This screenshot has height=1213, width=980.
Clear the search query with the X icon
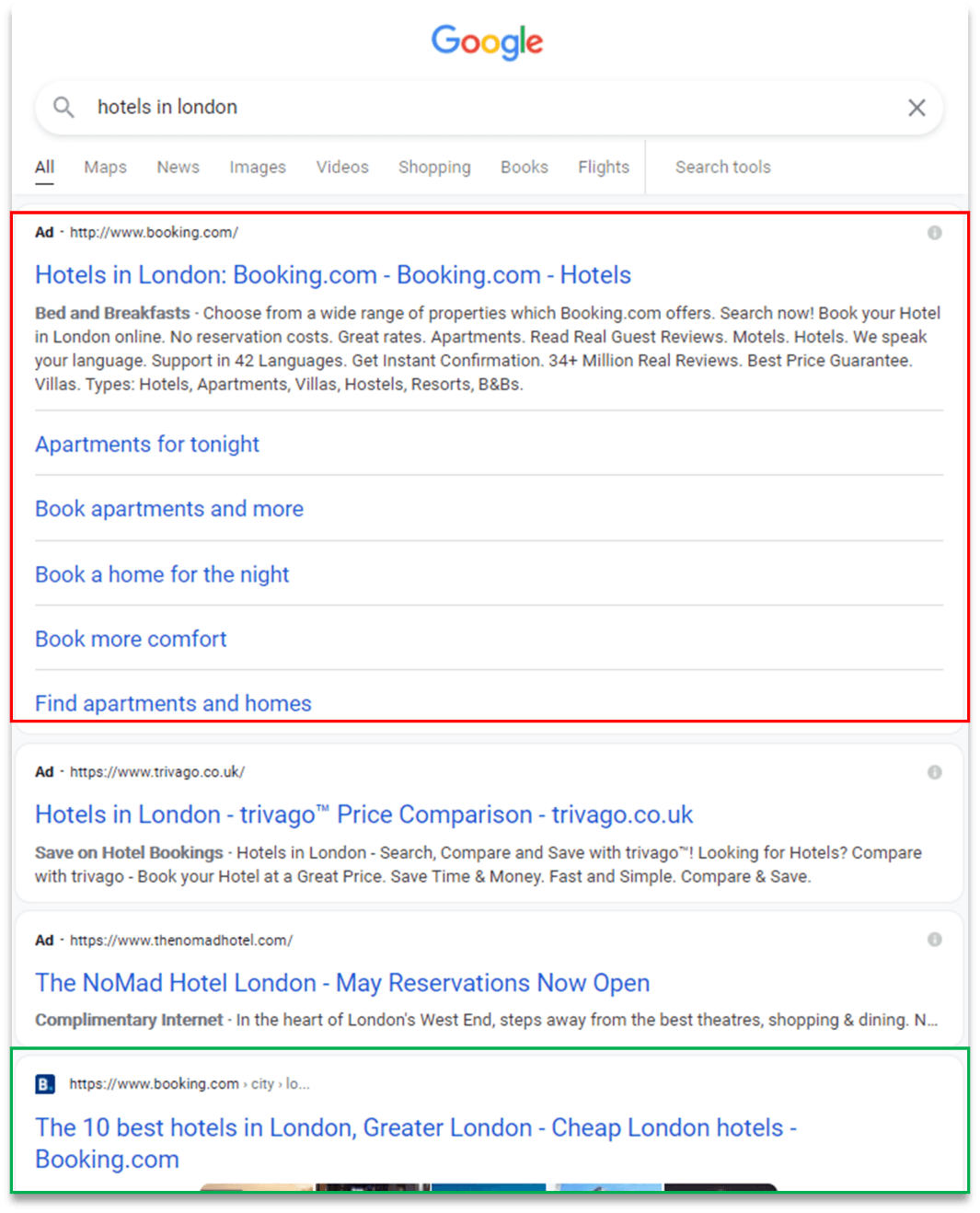(917, 108)
